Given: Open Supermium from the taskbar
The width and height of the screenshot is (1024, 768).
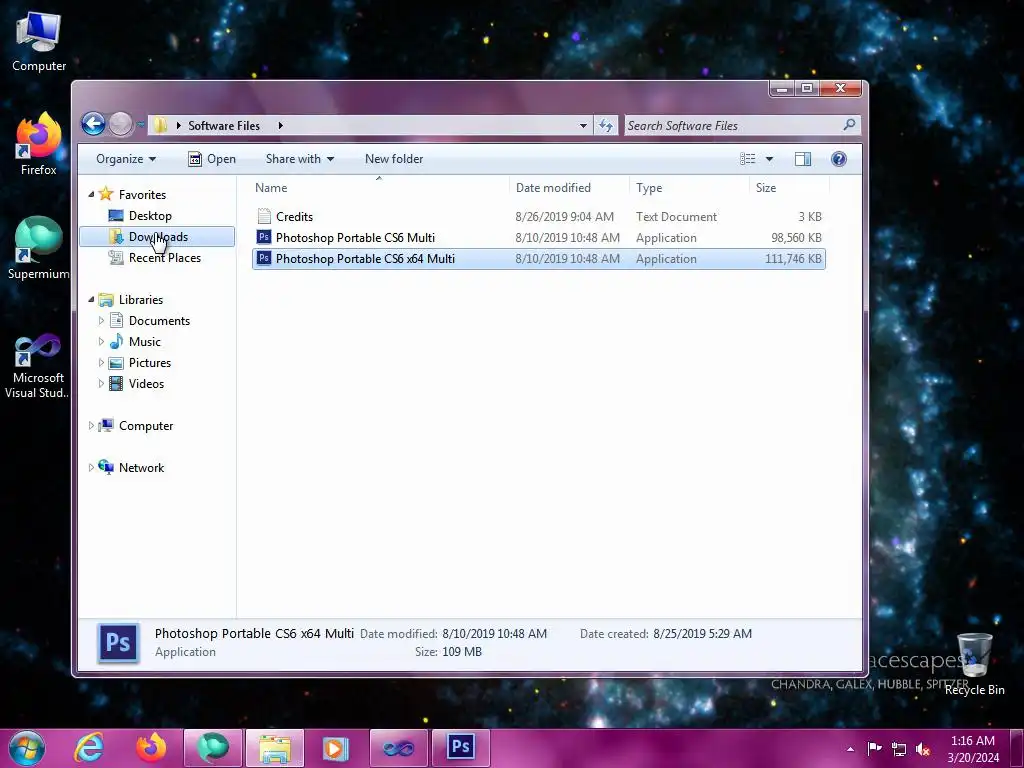Looking at the screenshot, I should (213, 748).
